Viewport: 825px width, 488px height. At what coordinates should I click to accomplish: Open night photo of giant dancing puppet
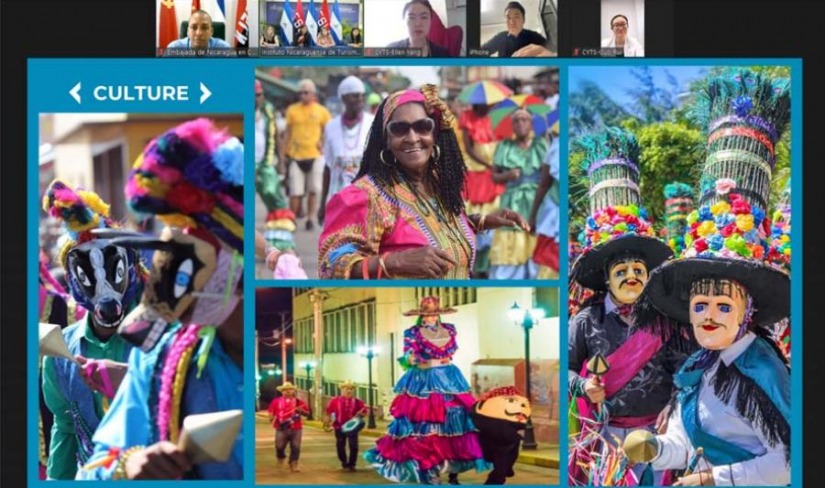tap(407, 386)
